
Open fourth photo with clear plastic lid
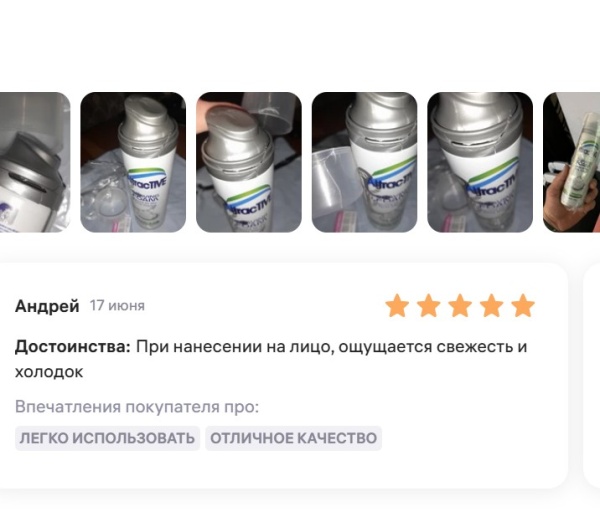[x=364, y=162]
